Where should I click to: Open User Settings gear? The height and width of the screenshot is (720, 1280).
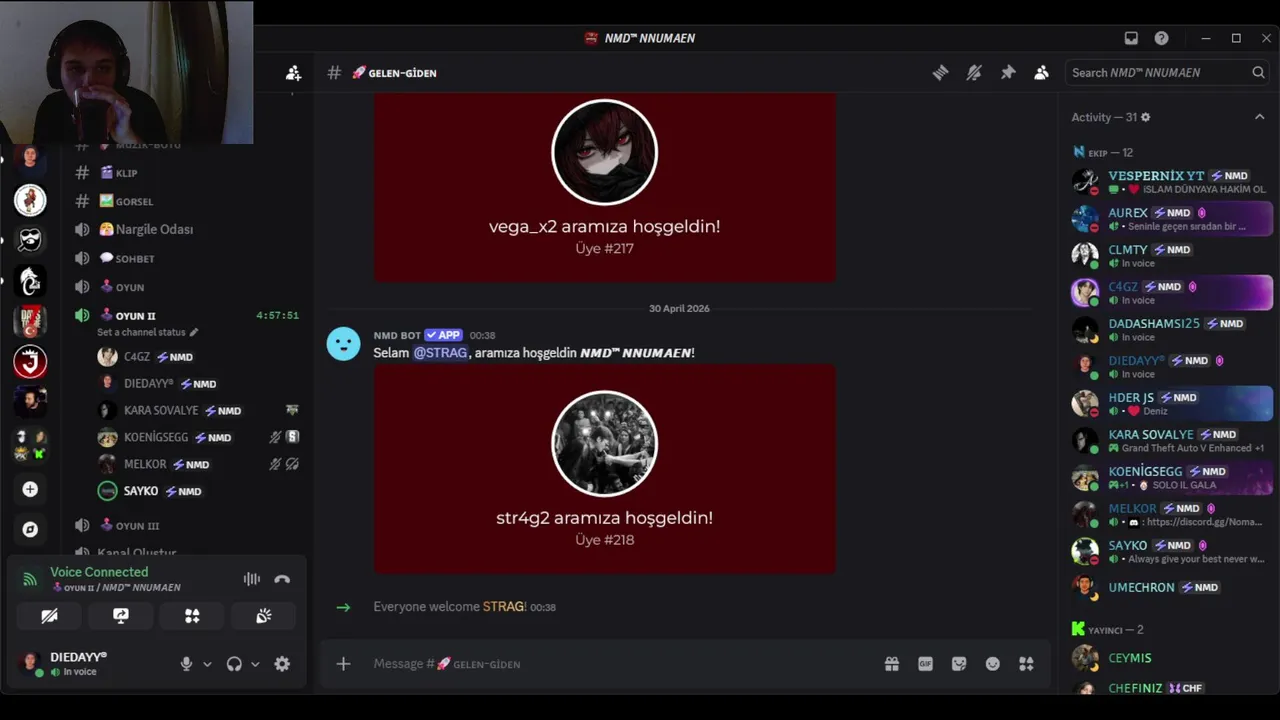(x=282, y=664)
